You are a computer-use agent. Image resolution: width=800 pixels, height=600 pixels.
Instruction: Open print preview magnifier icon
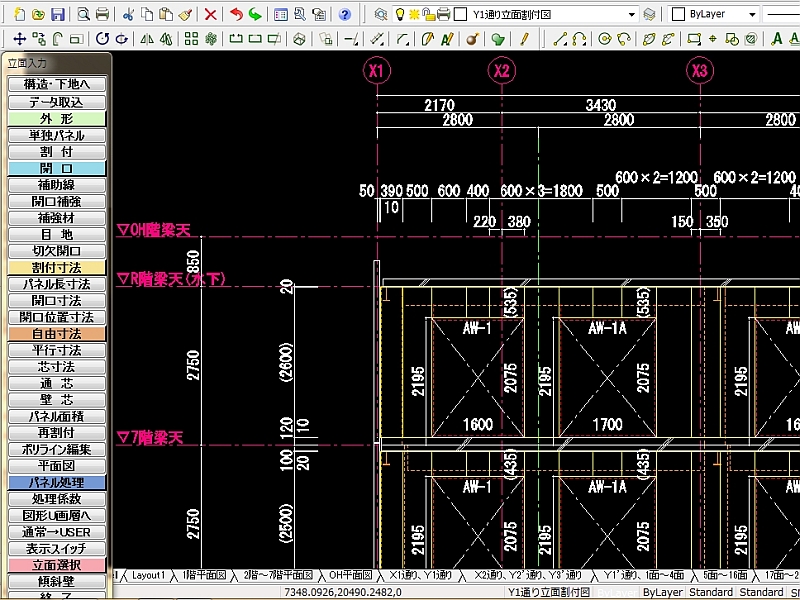tap(83, 14)
